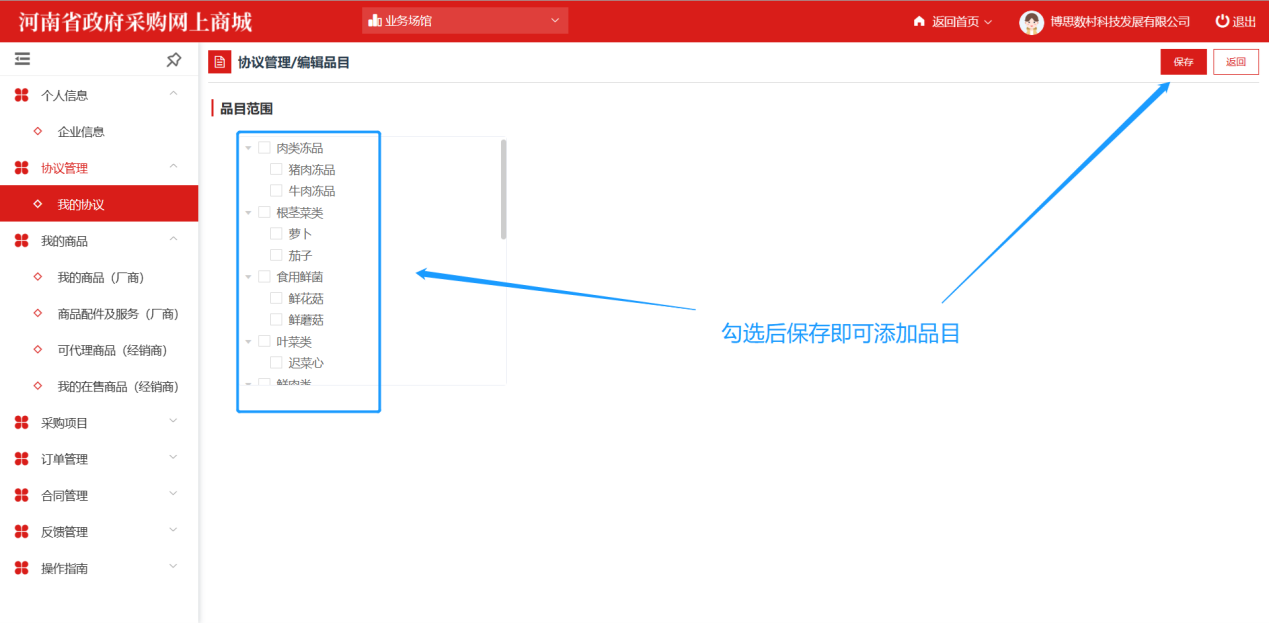Click the 订单管理 clover icon
This screenshot has height=623, width=1269.
[22, 459]
